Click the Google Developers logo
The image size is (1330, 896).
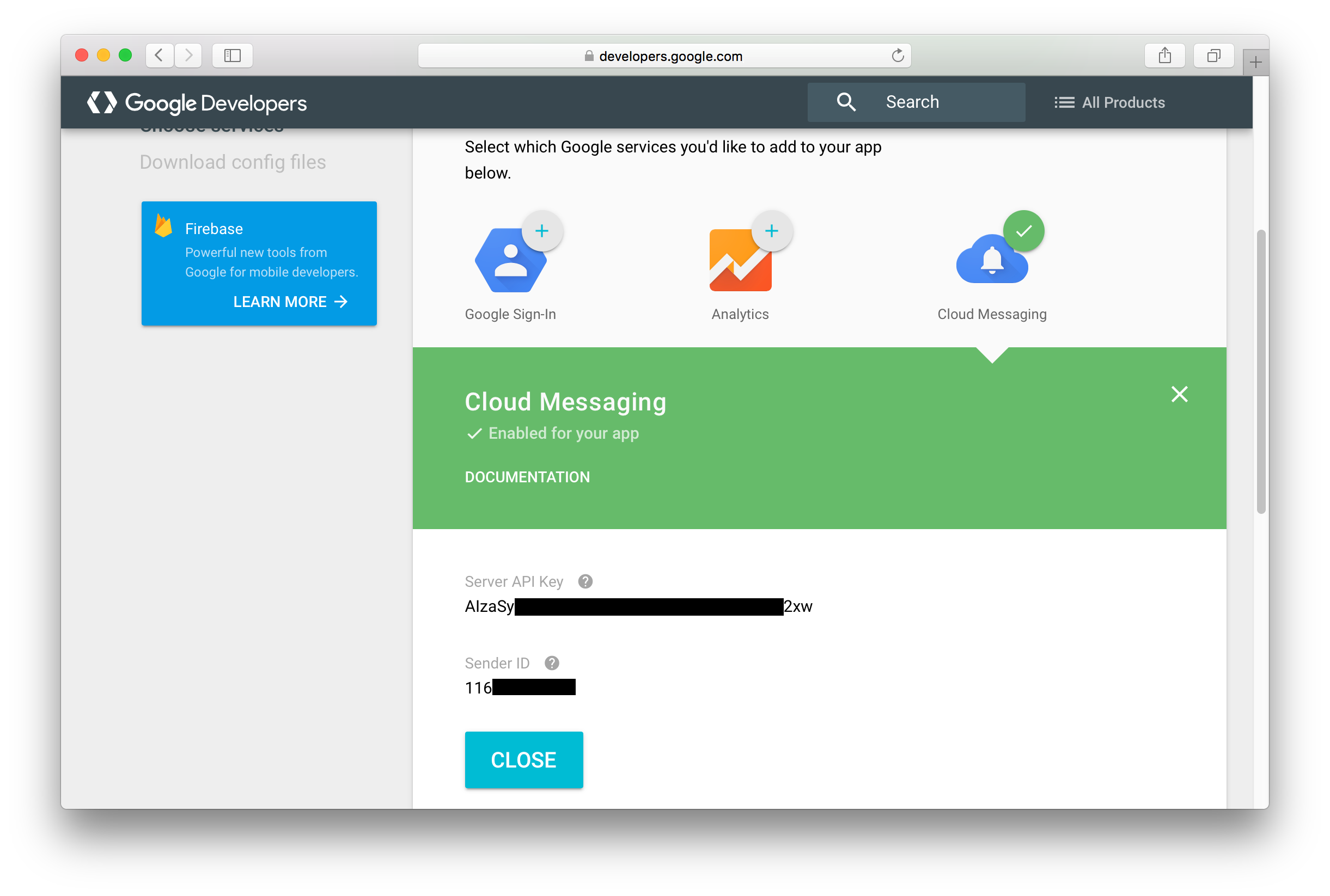(197, 103)
